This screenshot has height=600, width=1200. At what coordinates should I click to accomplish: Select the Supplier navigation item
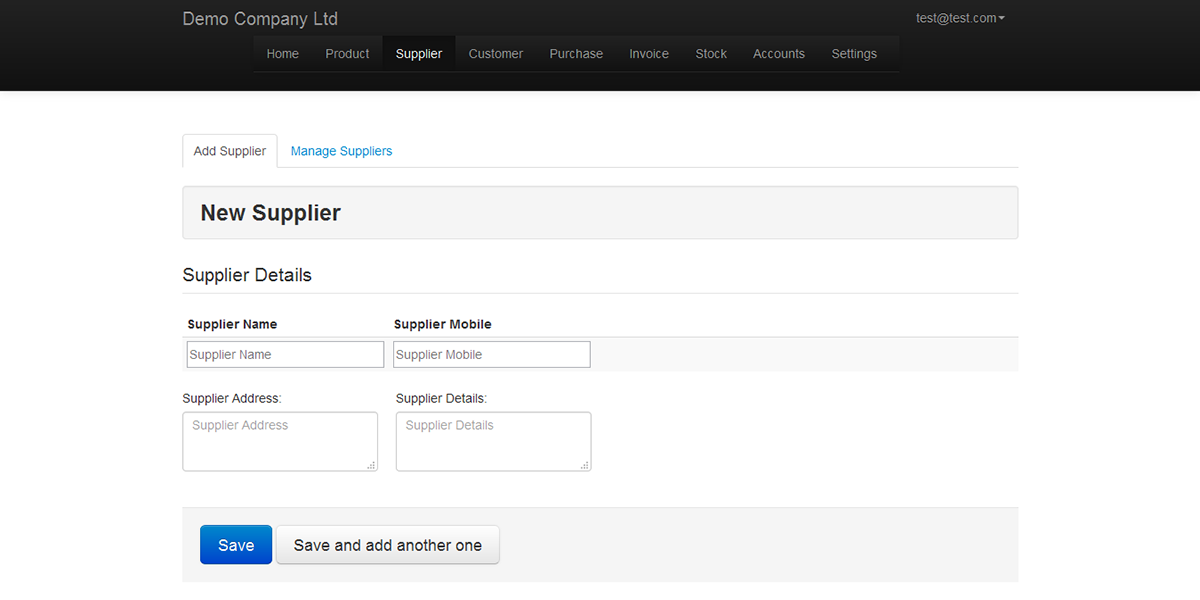[x=418, y=53]
